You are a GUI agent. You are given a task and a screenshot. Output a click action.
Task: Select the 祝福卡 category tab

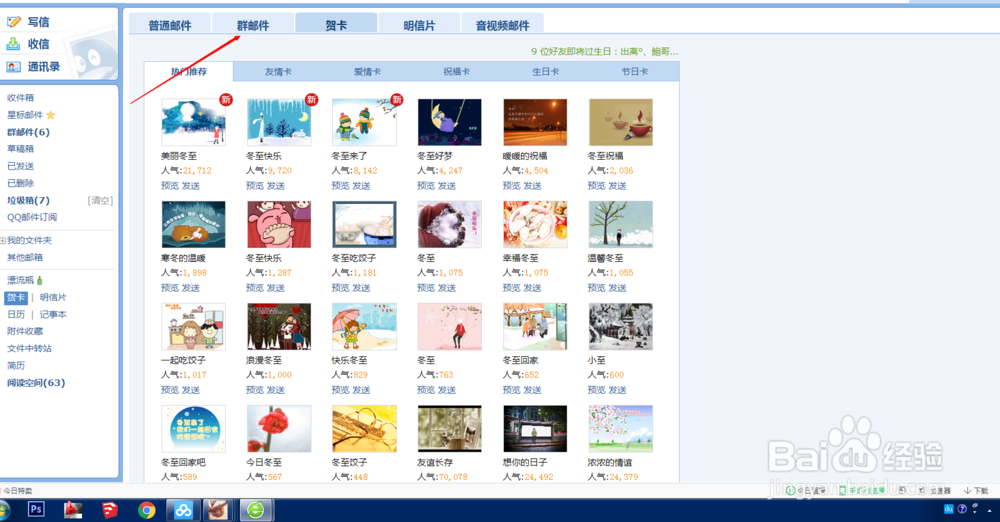click(x=457, y=71)
